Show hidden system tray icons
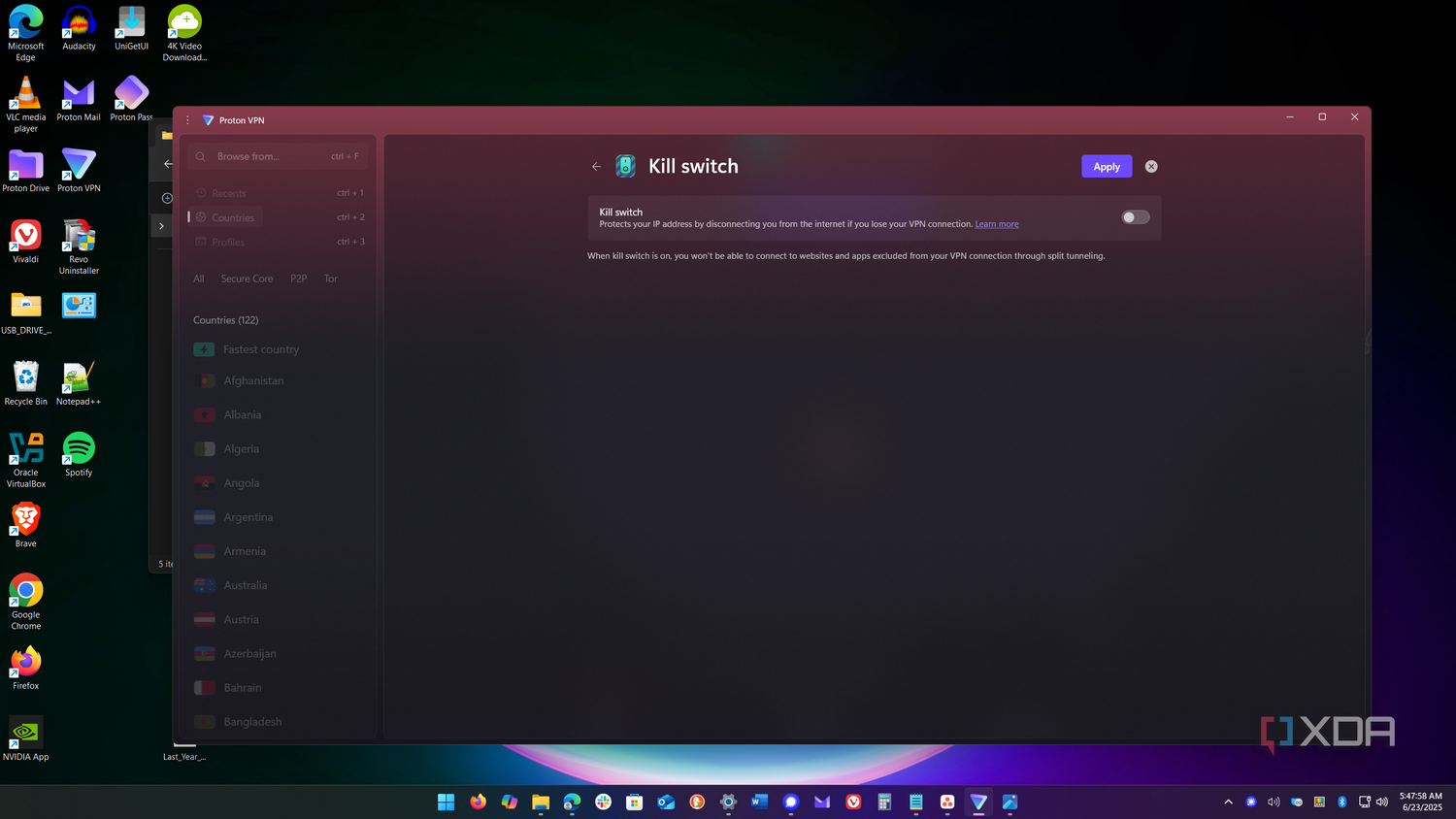Image resolution: width=1456 pixels, height=819 pixels. pyautogui.click(x=1228, y=802)
